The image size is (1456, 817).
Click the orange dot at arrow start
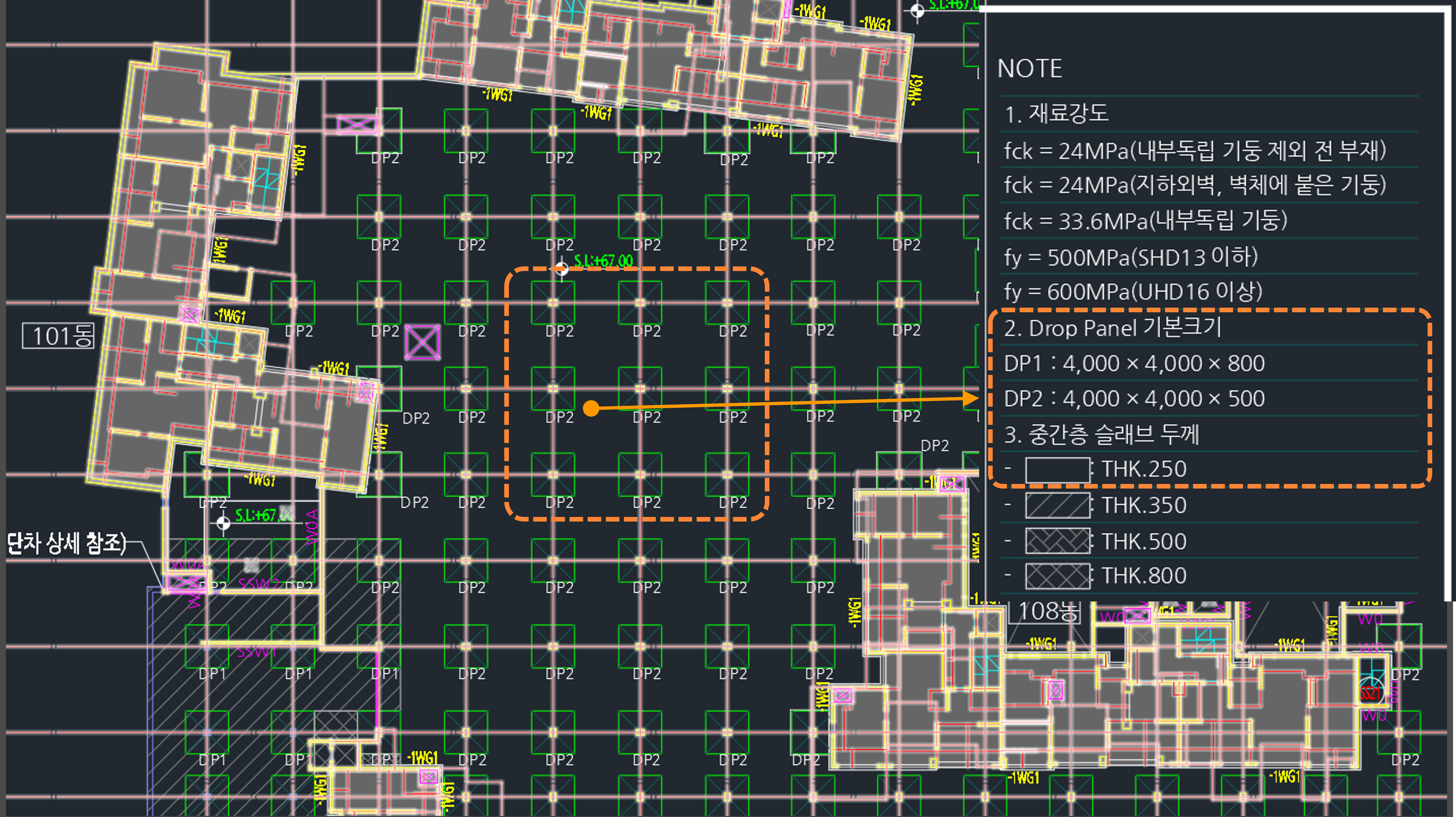click(x=591, y=408)
